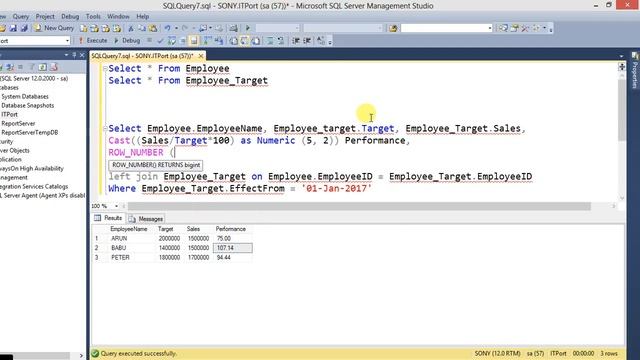Click the Object Explorer Filter icon
The height and width of the screenshot is (360, 640).
(31, 67)
